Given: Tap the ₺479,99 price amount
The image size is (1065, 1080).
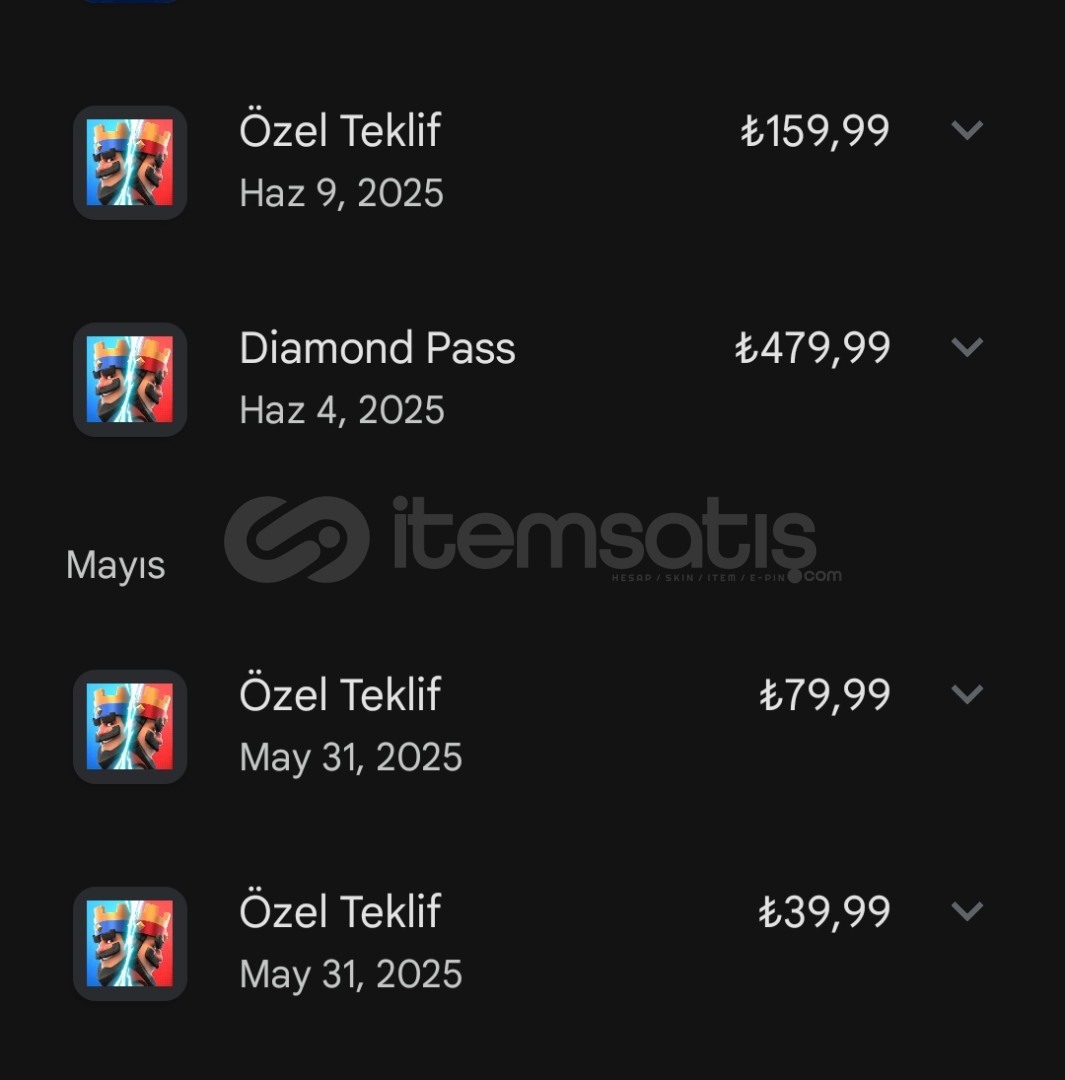Looking at the screenshot, I should [x=813, y=348].
